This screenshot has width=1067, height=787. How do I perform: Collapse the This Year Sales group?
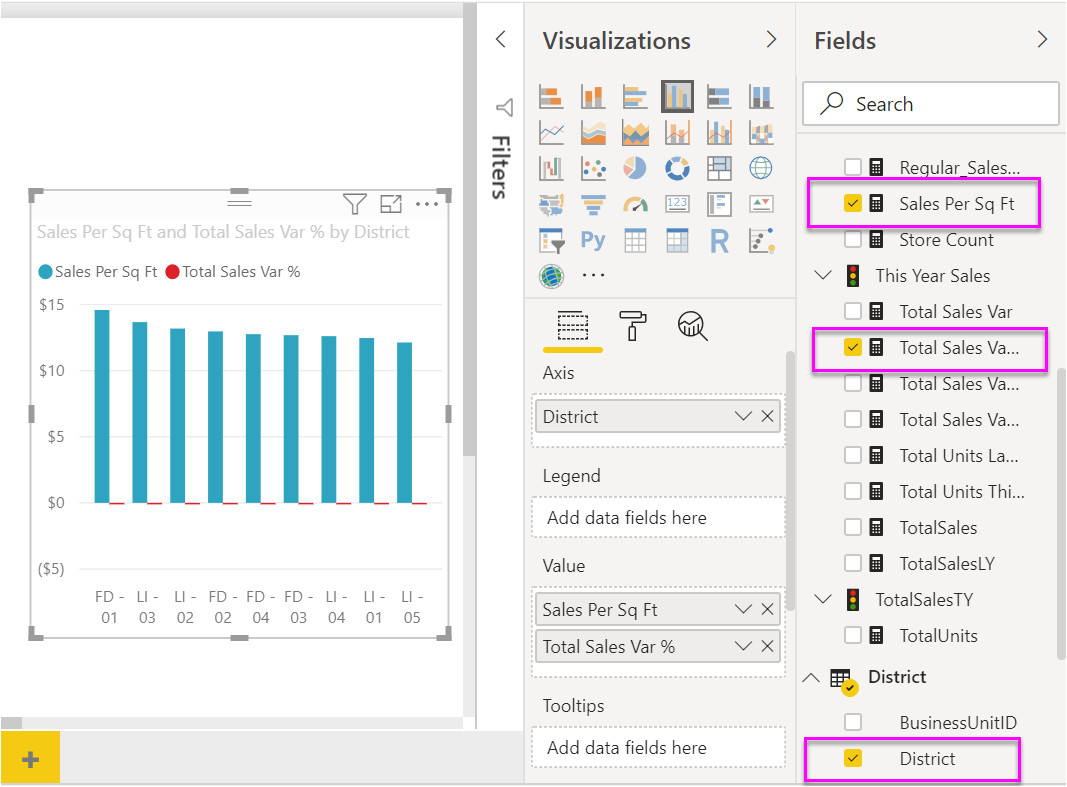(822, 275)
